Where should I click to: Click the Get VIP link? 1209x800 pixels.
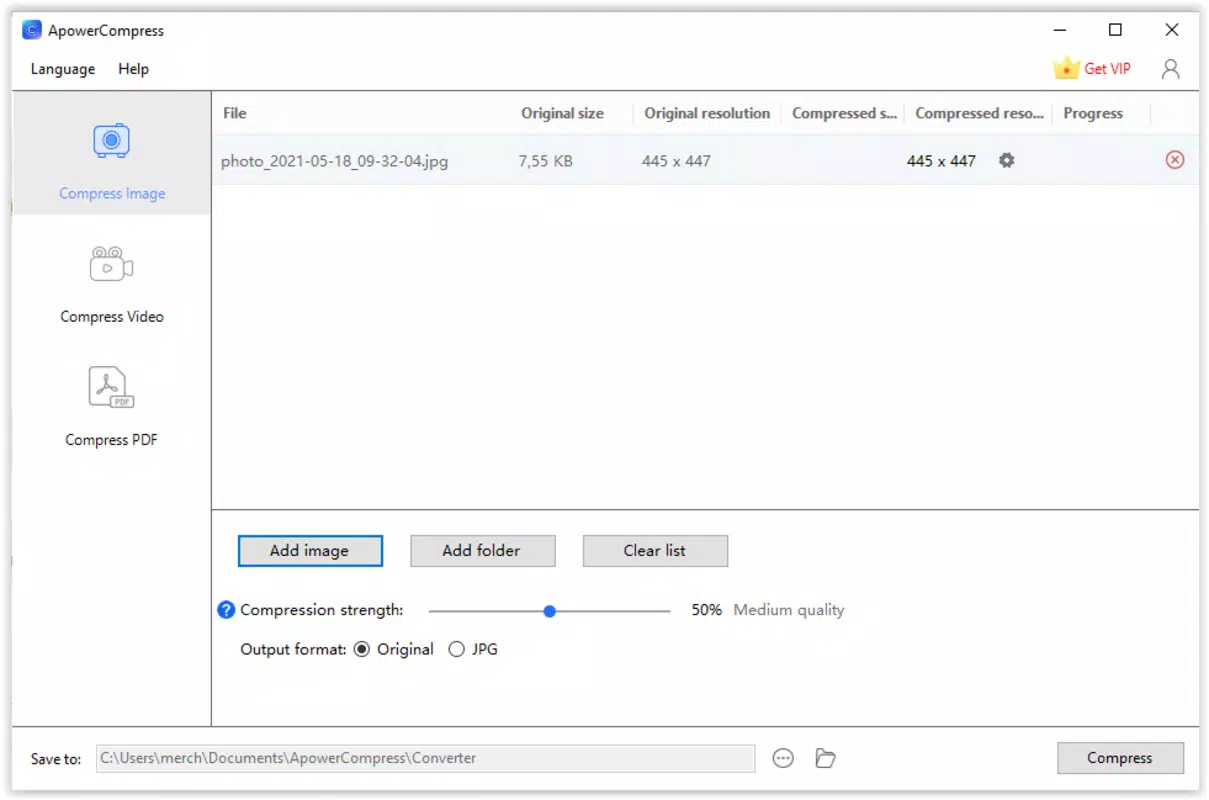coord(1107,69)
